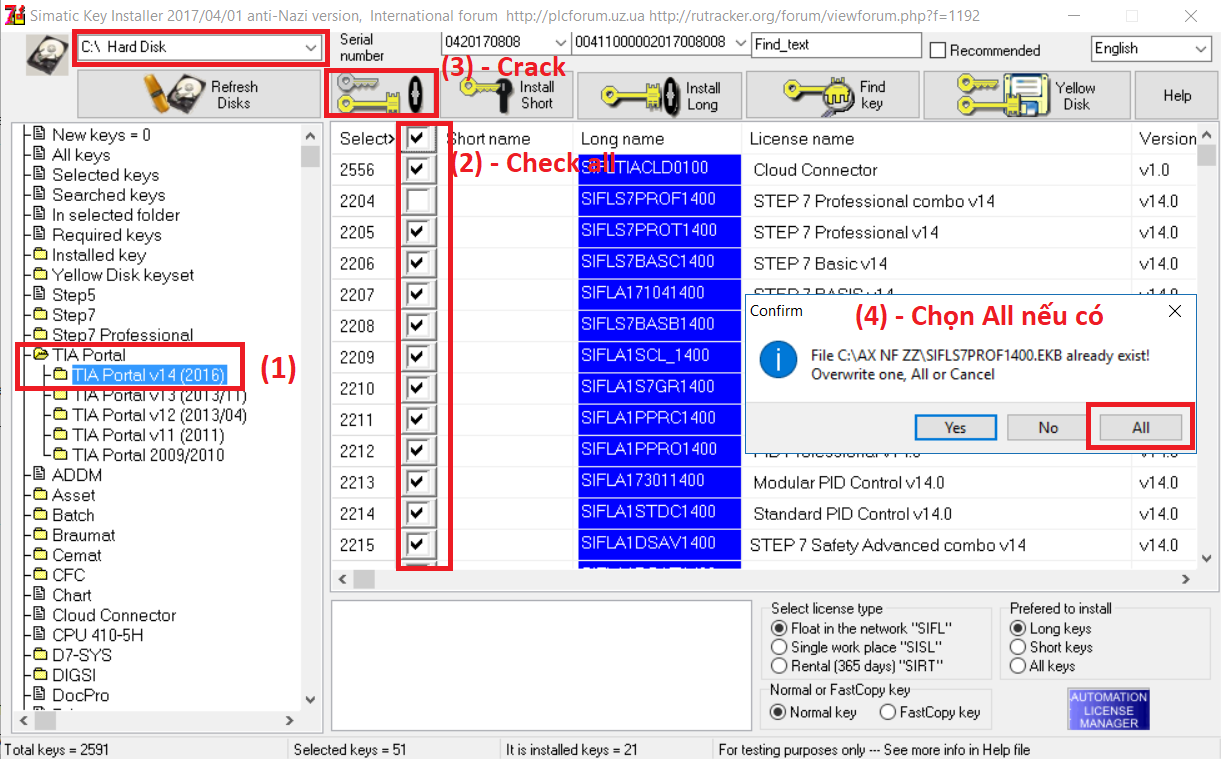This screenshot has height=759, width=1221.
Task: Select TIA Portal 2009/2010 folder
Action: pos(148,455)
